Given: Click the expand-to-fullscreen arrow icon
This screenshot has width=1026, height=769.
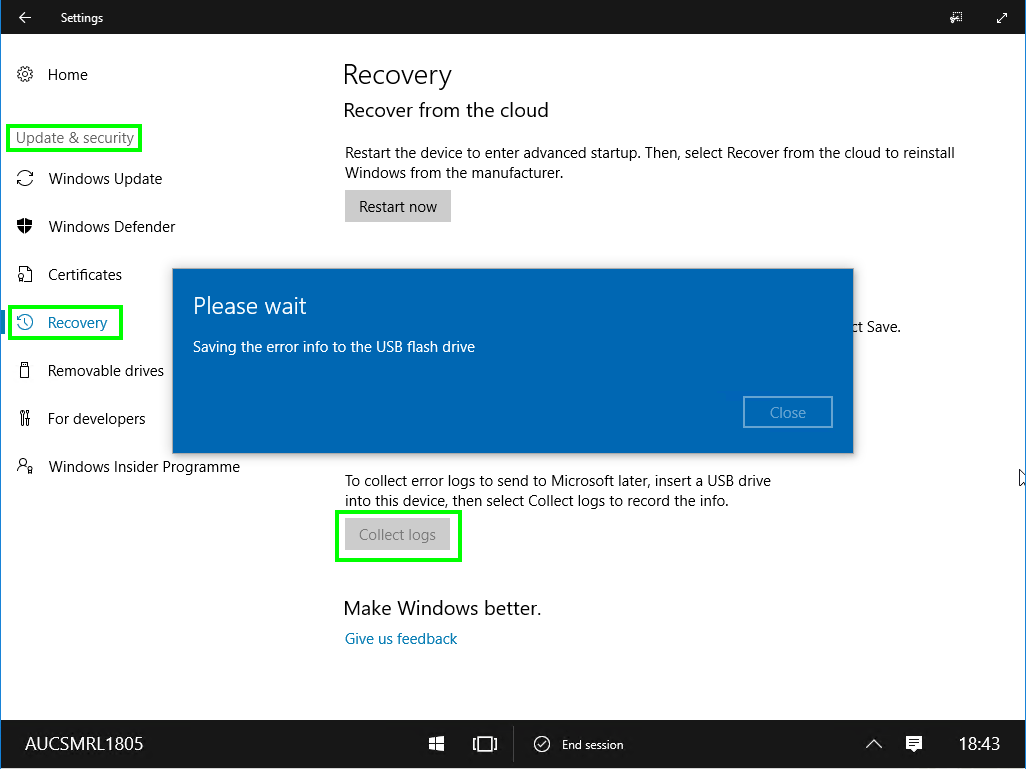Looking at the screenshot, I should [1002, 17].
